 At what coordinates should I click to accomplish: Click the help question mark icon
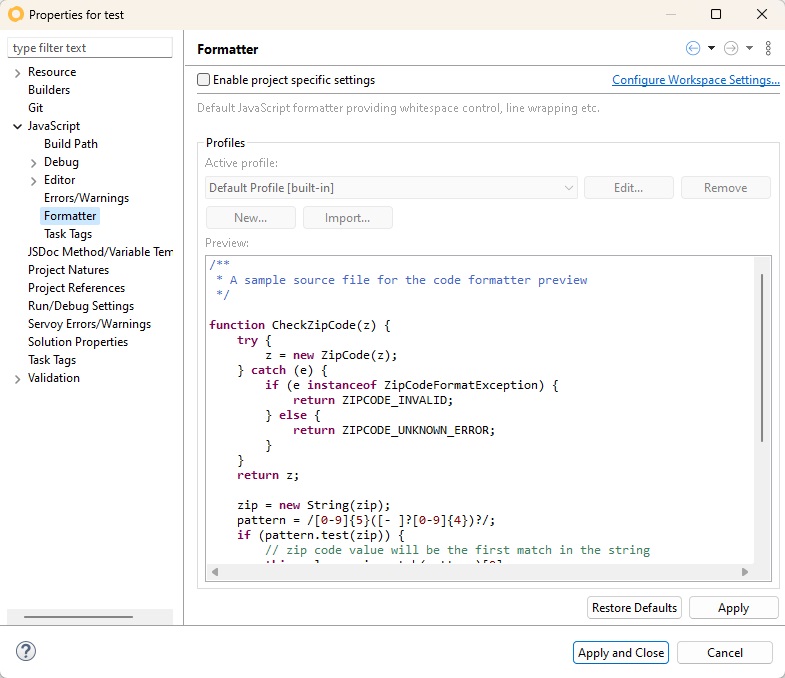26,652
